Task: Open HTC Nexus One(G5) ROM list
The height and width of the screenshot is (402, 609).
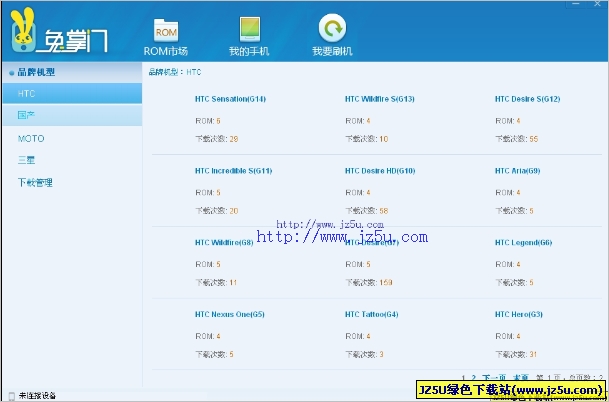Action: click(x=230, y=314)
